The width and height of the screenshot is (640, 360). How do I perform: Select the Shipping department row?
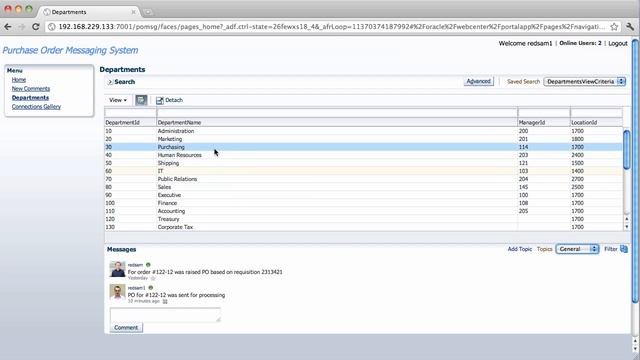pyautogui.click(x=364, y=163)
